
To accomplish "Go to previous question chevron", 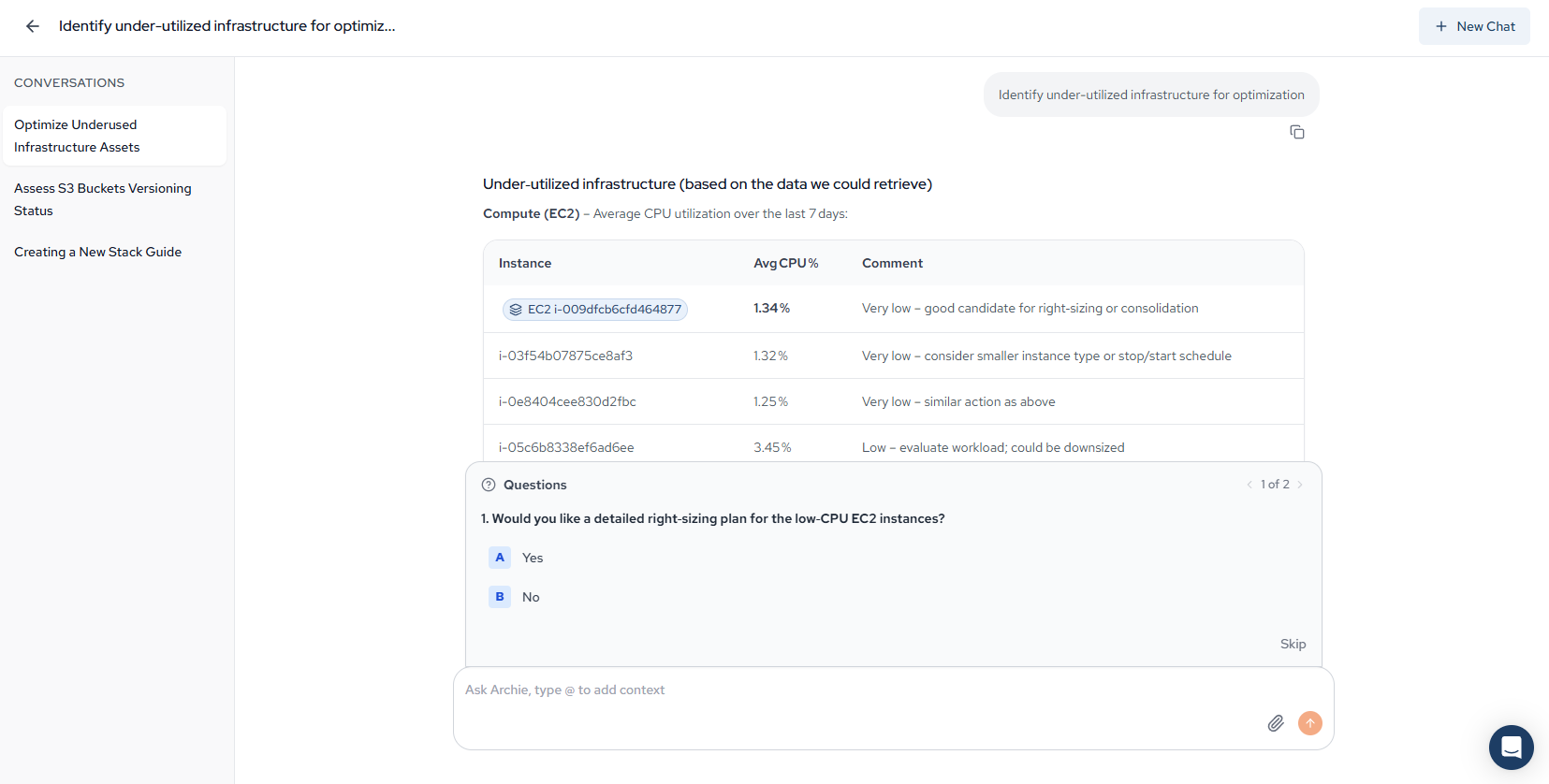I will point(1249,485).
